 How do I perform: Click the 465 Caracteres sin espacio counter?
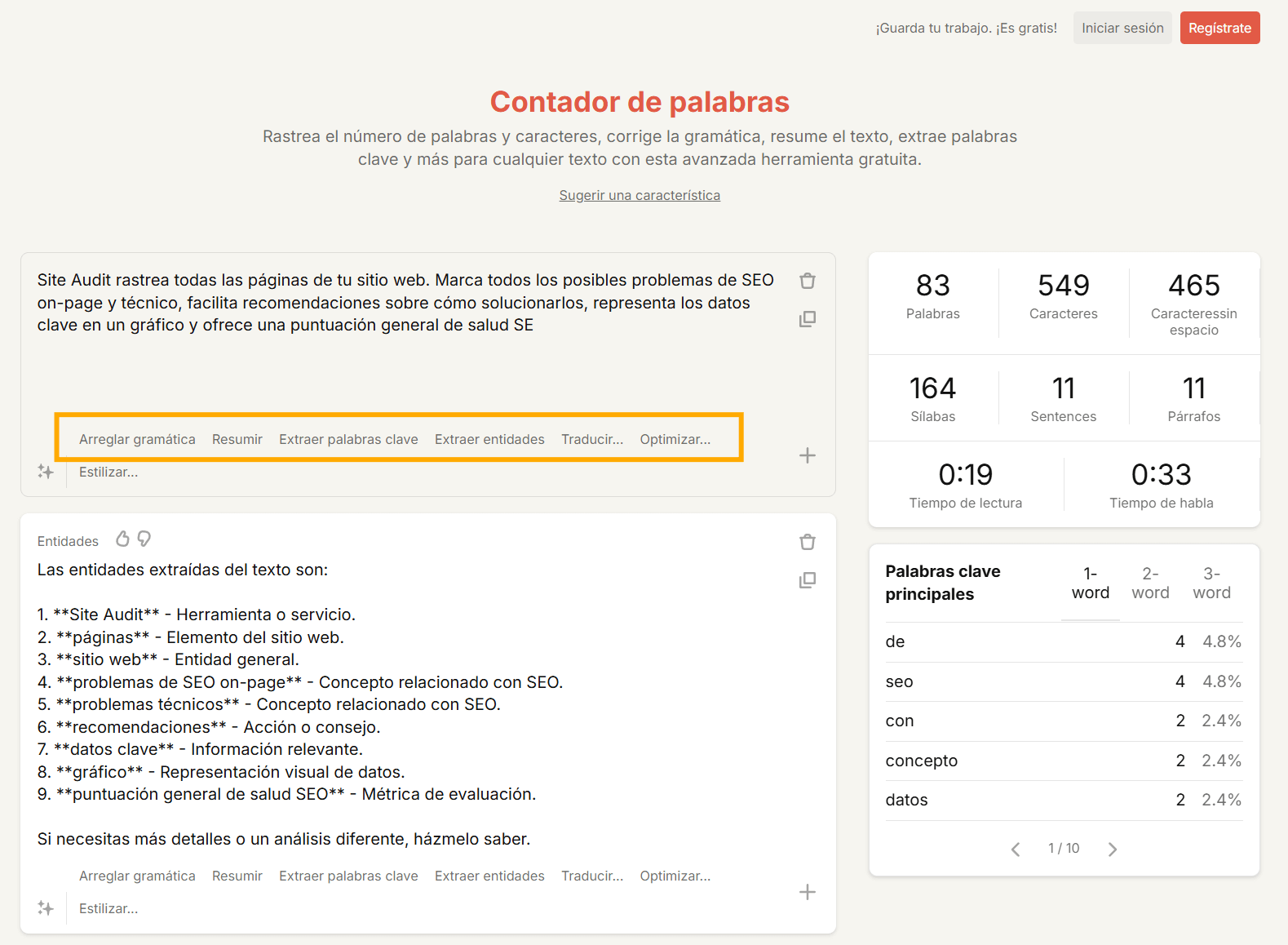point(1194,303)
